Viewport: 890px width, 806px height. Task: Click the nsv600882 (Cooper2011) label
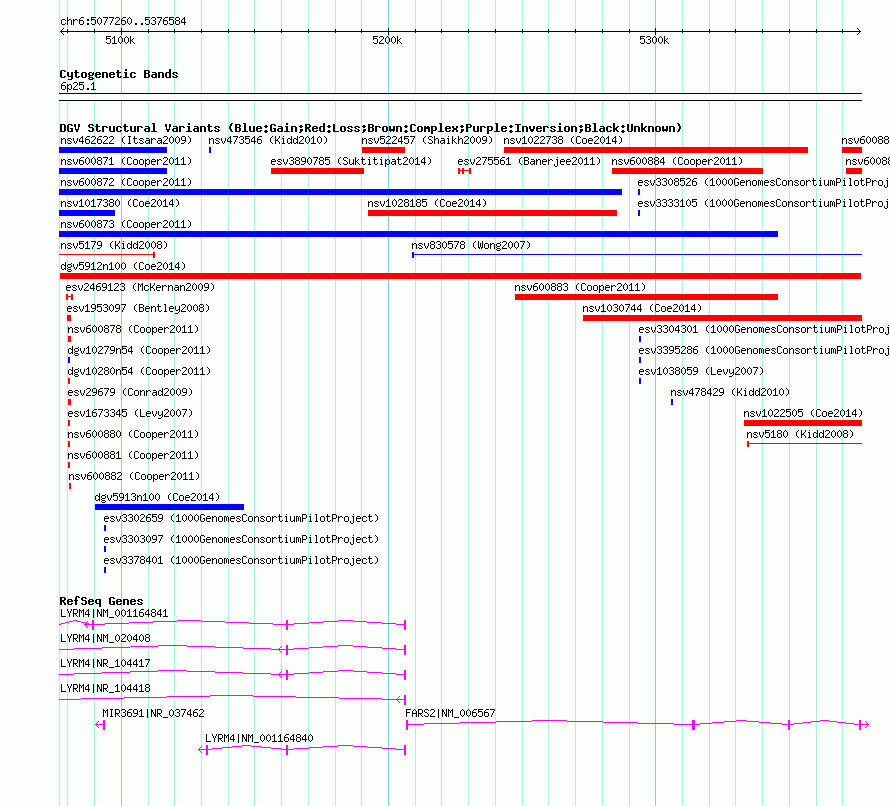pos(134,476)
